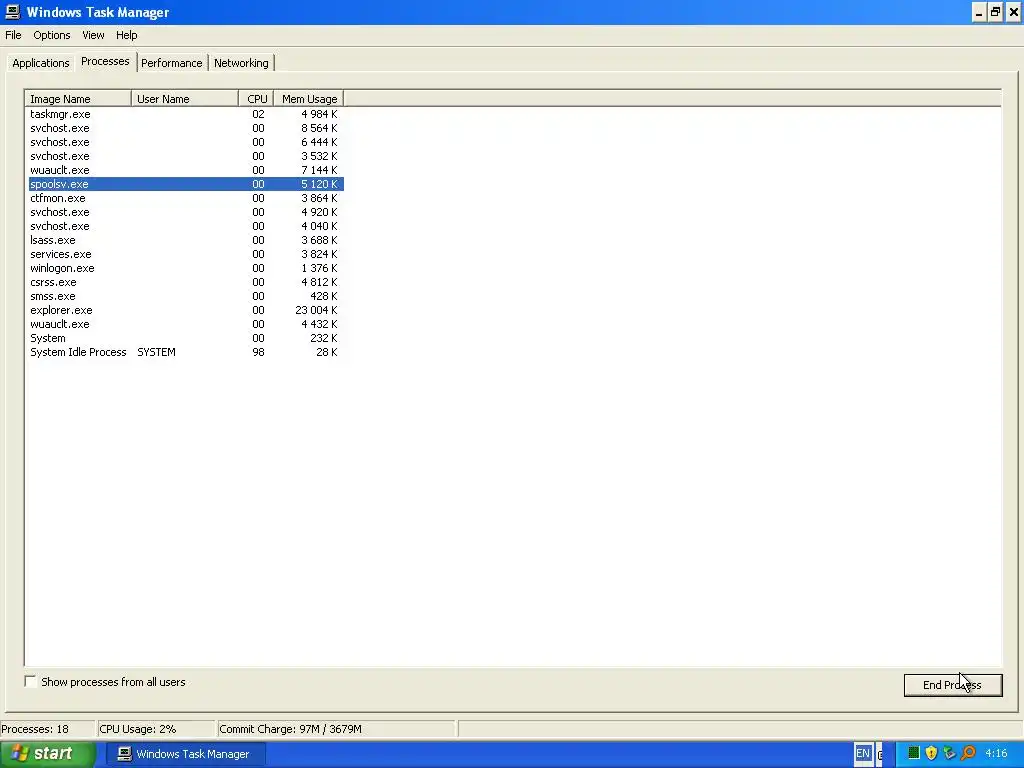Select the services.exe process row
The width and height of the screenshot is (1024, 768).
point(186,255)
